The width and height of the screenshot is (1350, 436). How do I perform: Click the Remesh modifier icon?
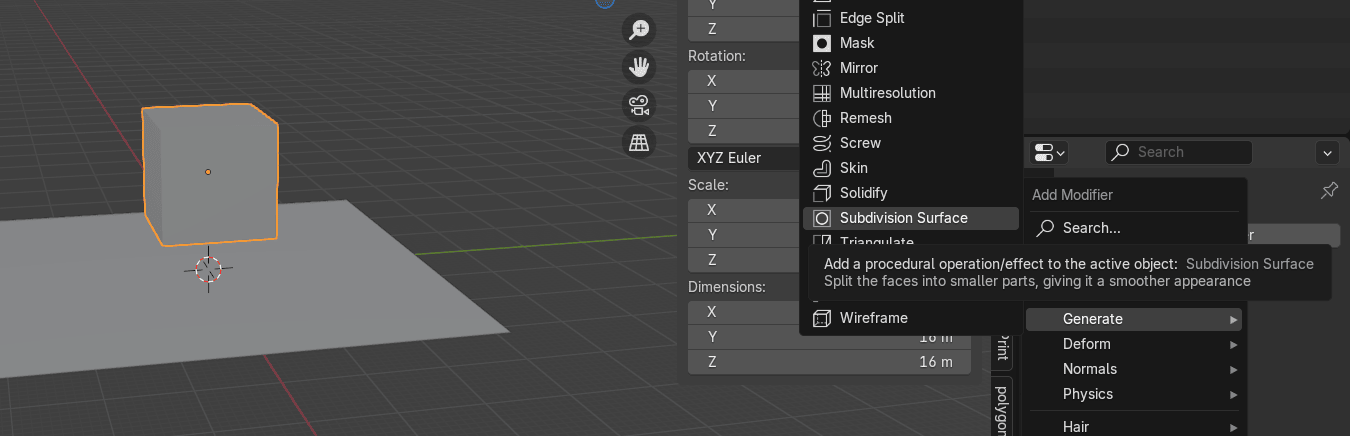(822, 118)
